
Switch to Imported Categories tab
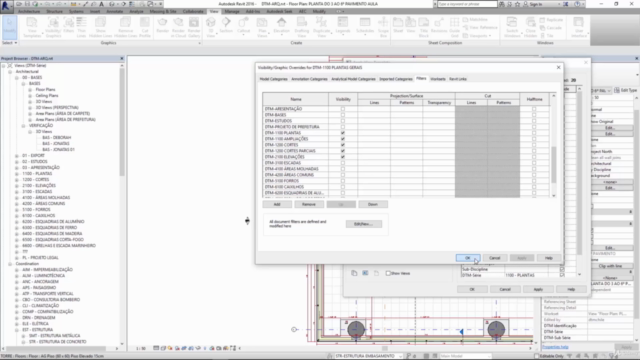point(396,79)
